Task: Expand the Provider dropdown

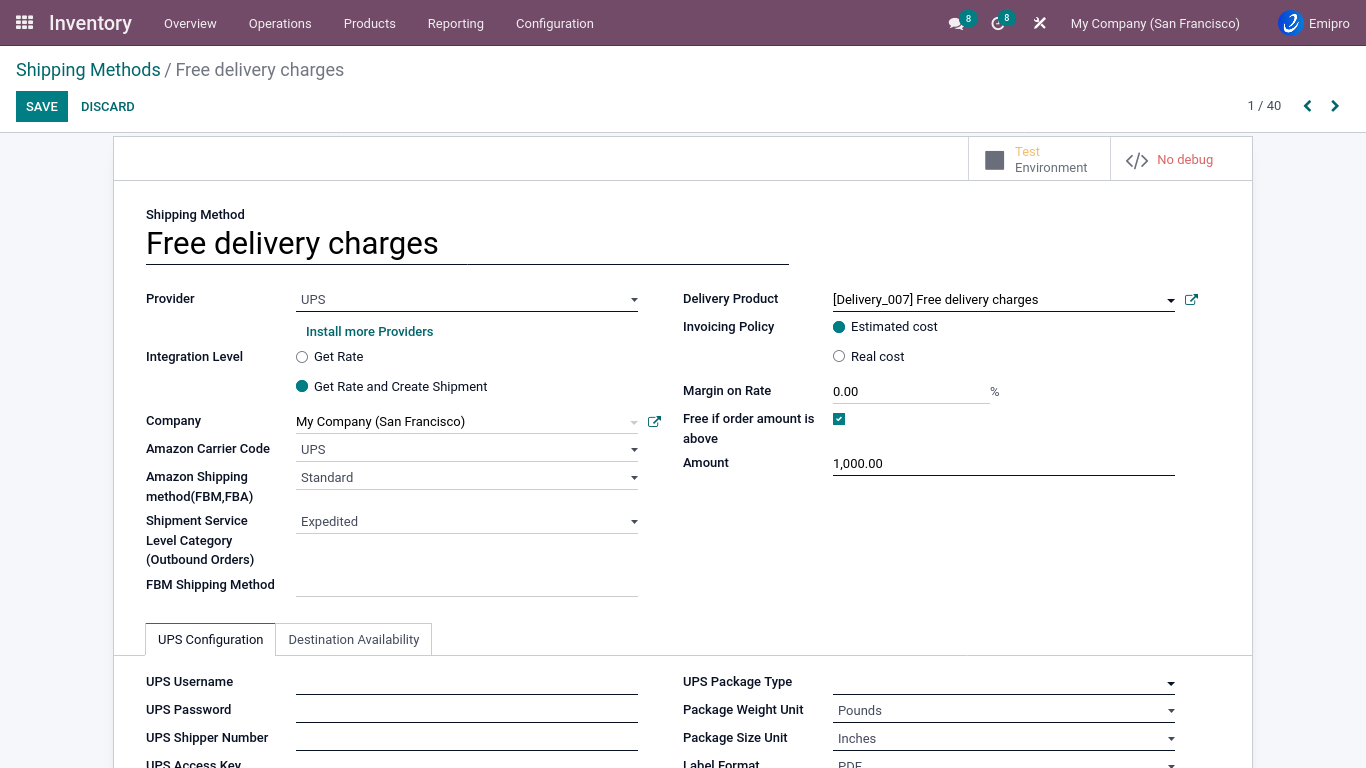Action: pos(467,300)
